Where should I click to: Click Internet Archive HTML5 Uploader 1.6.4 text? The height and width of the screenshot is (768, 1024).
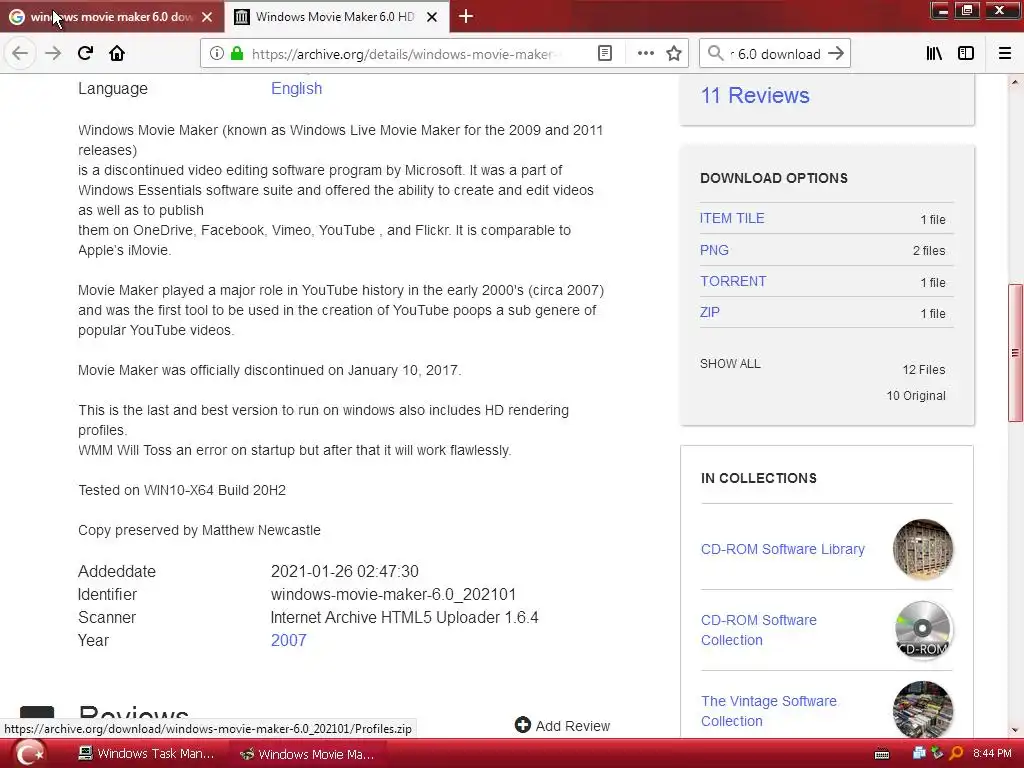(x=404, y=617)
